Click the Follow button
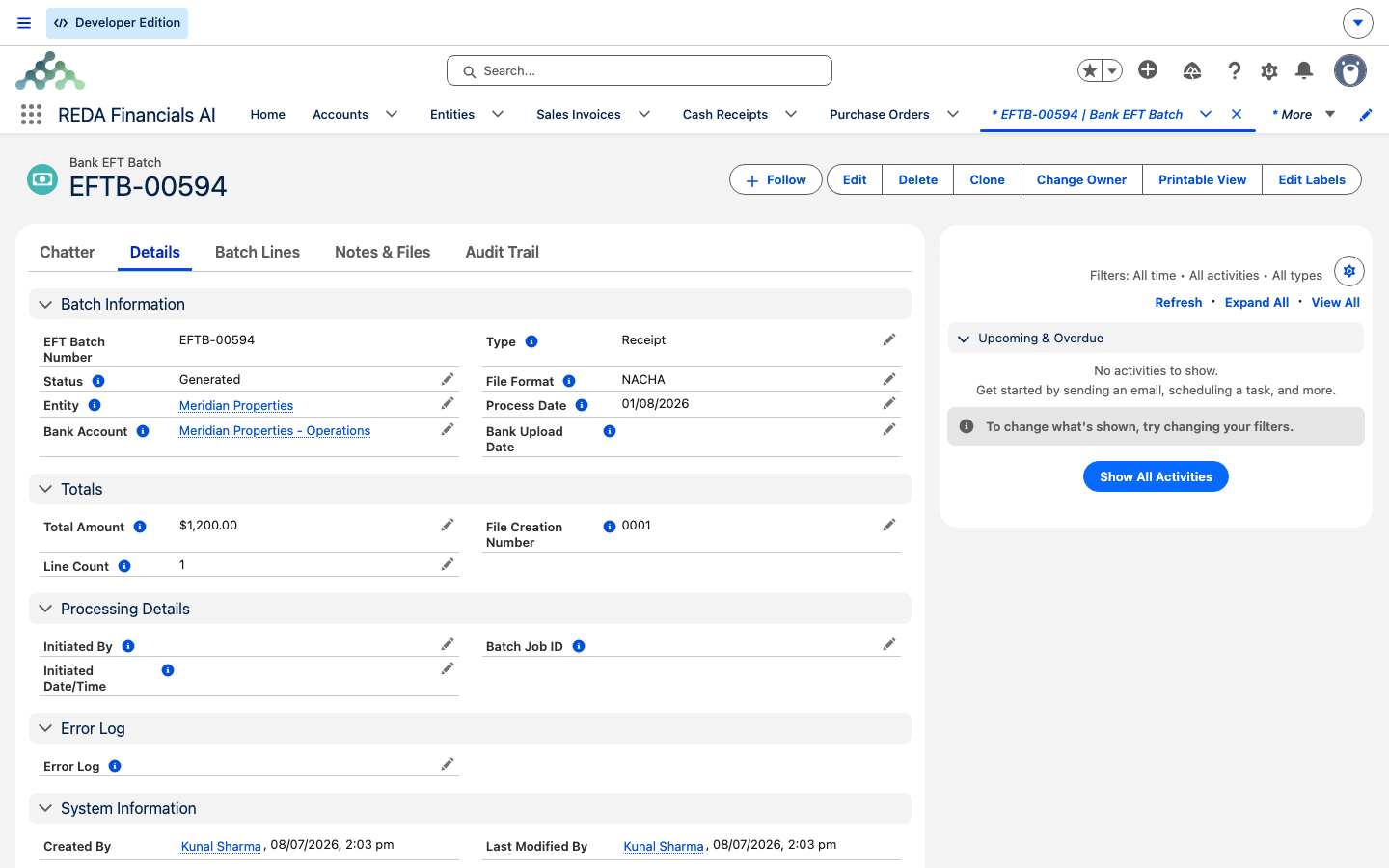The width and height of the screenshot is (1389, 868). coord(776,179)
